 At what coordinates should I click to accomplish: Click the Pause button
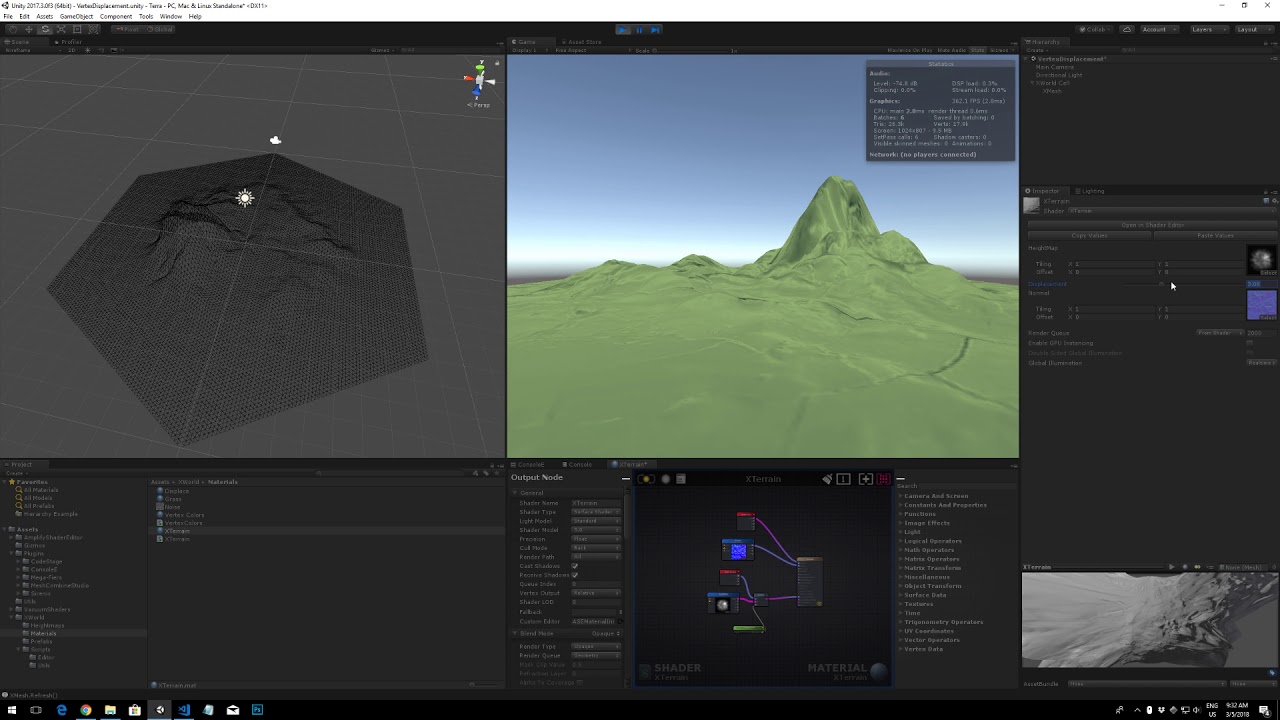[x=640, y=30]
